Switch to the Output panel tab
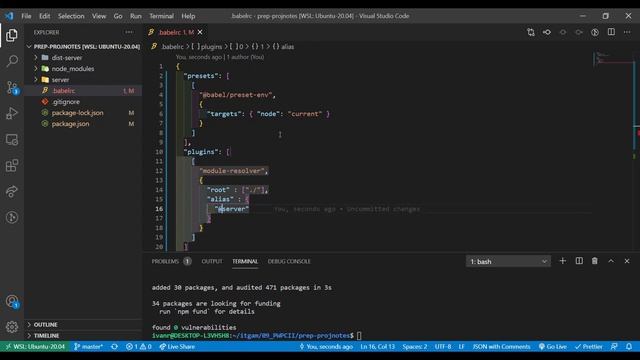640x360 pixels. pos(212,261)
